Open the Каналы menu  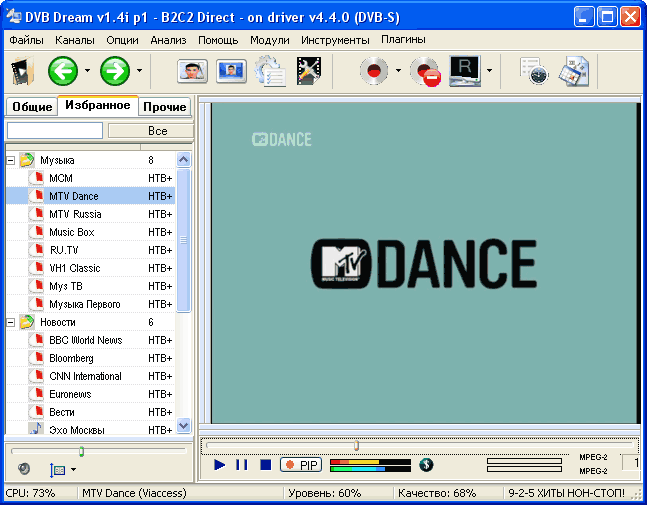(x=75, y=40)
